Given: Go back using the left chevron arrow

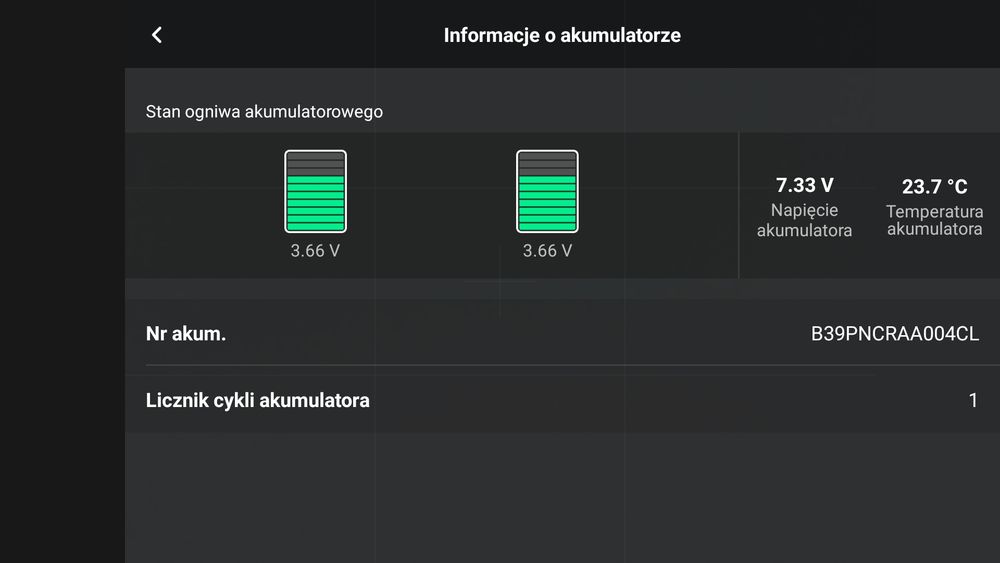Looking at the screenshot, I should click(x=157, y=35).
